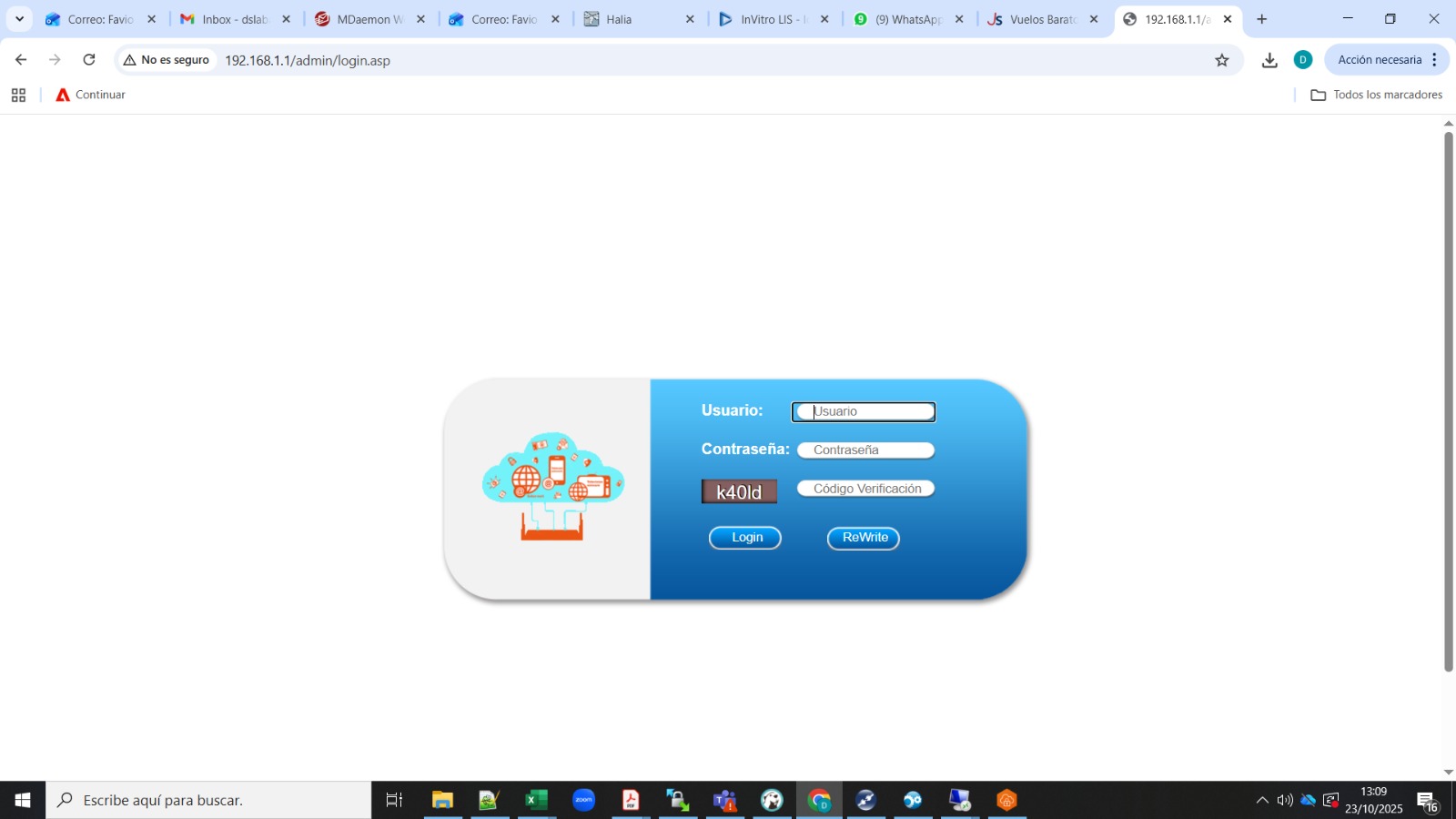Switch to the WhatsApp tab
Viewport: 1456px width, 819px height.
click(906, 19)
